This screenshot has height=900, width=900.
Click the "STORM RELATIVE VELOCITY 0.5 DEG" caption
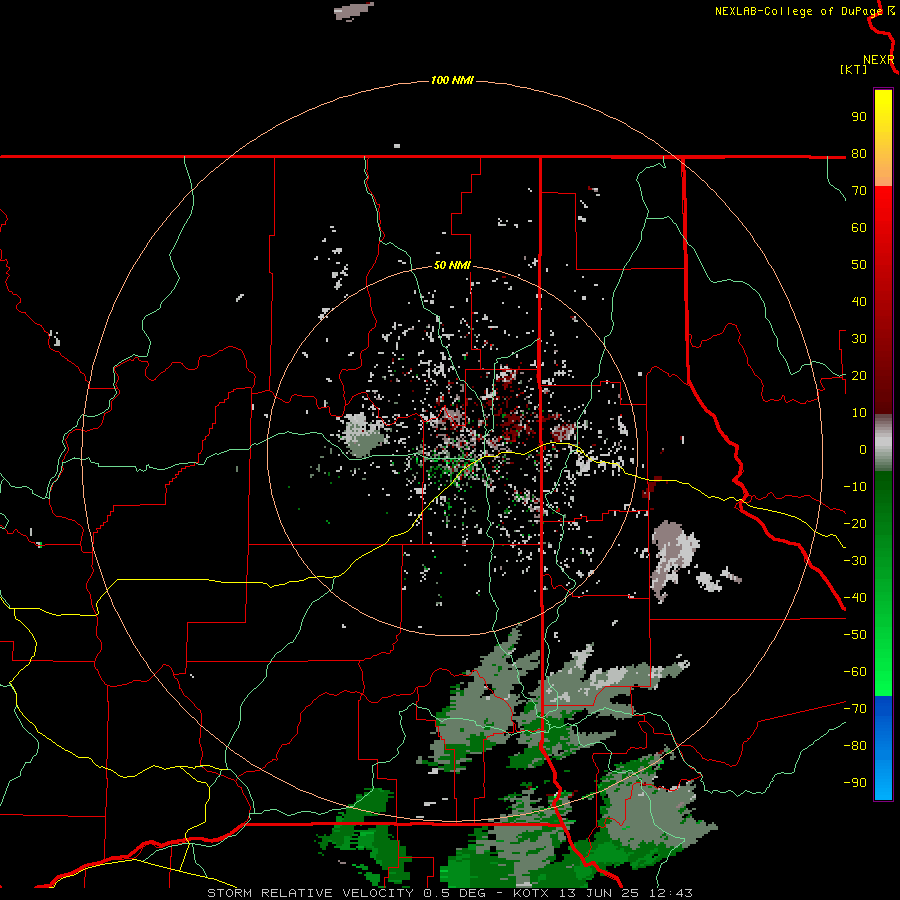point(346,893)
